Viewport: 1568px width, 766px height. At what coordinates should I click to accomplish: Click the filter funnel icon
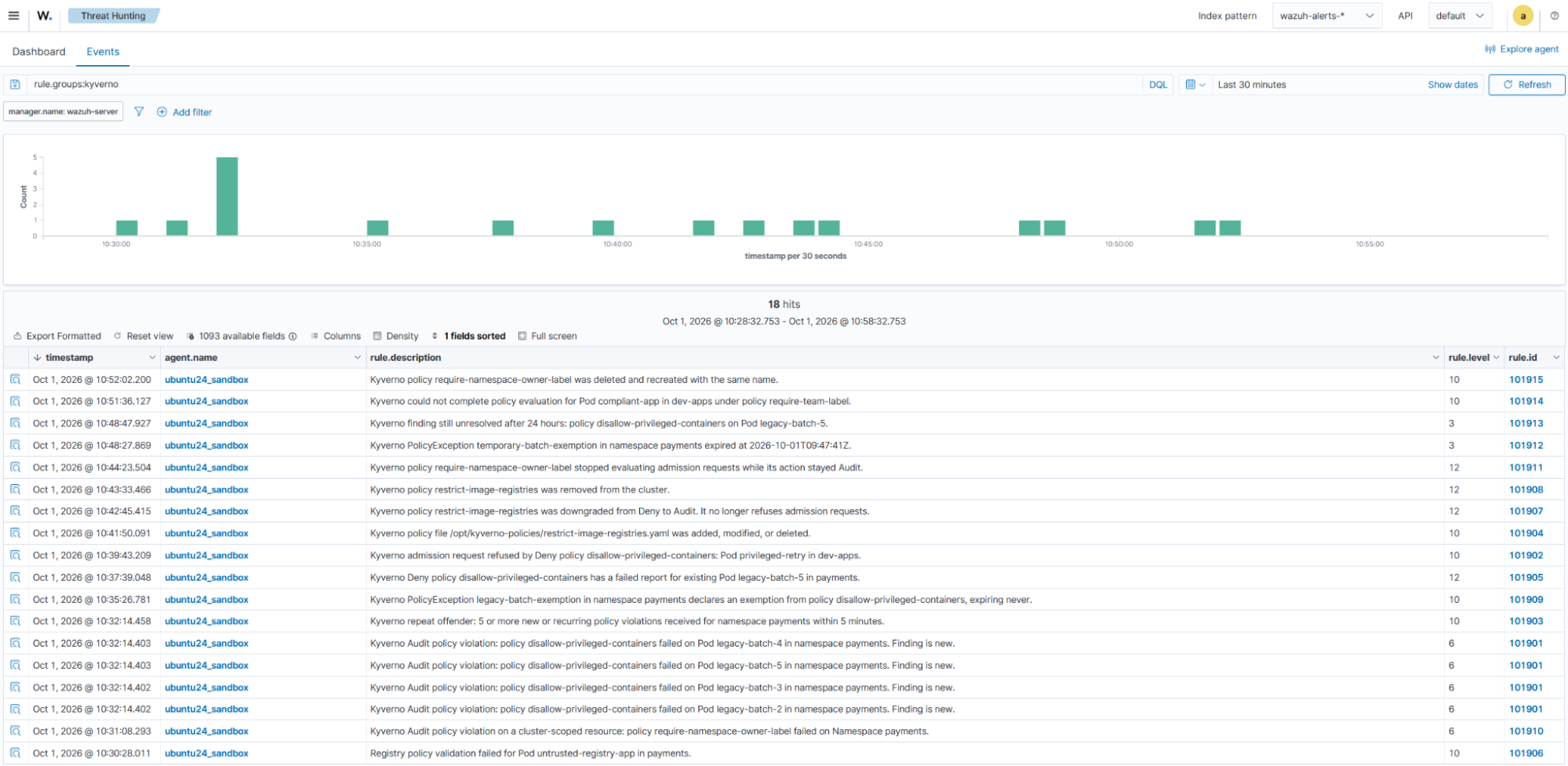click(139, 111)
